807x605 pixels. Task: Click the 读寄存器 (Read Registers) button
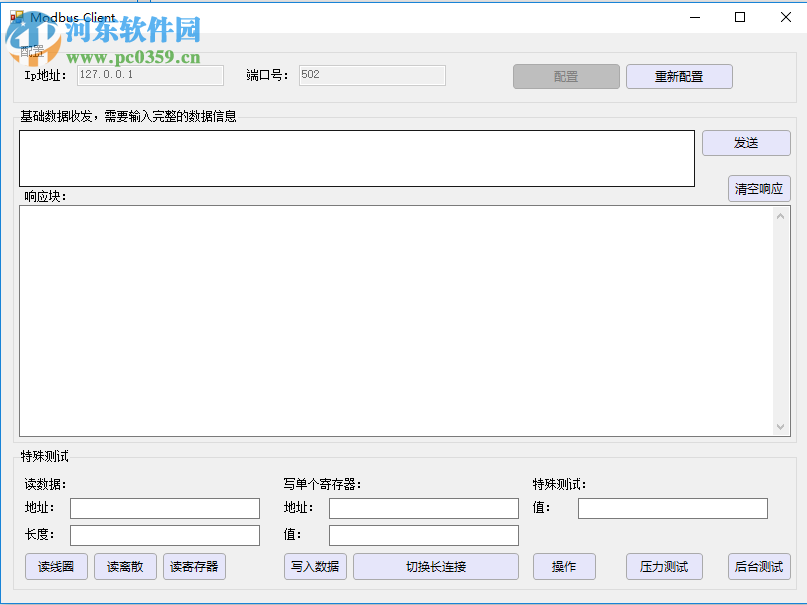point(196,566)
